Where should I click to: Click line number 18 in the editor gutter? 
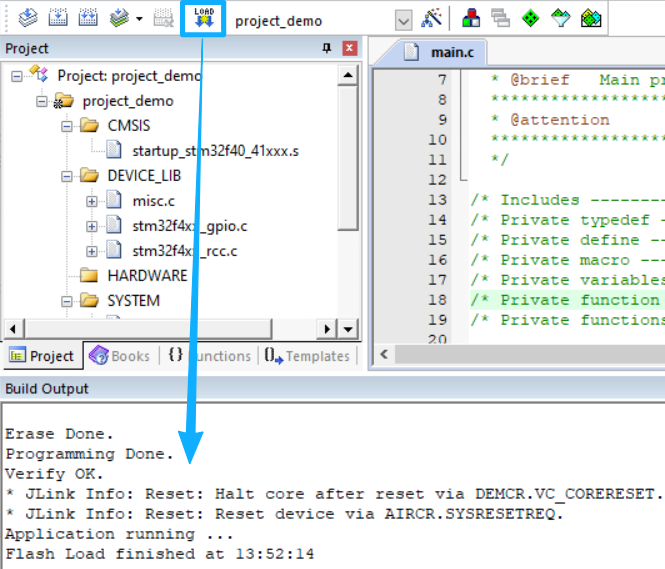pos(437,300)
